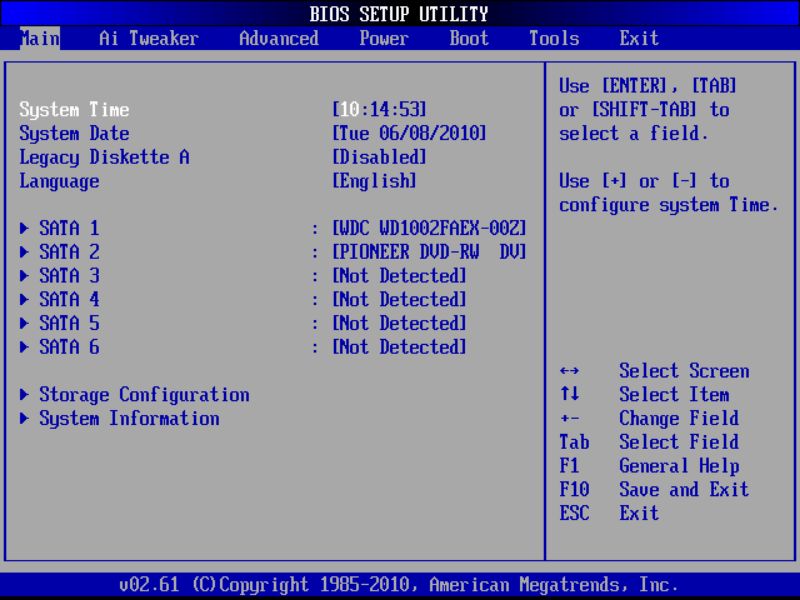Open the Ai Tweaker tab
Screen dimensions: 800x600
click(148, 38)
